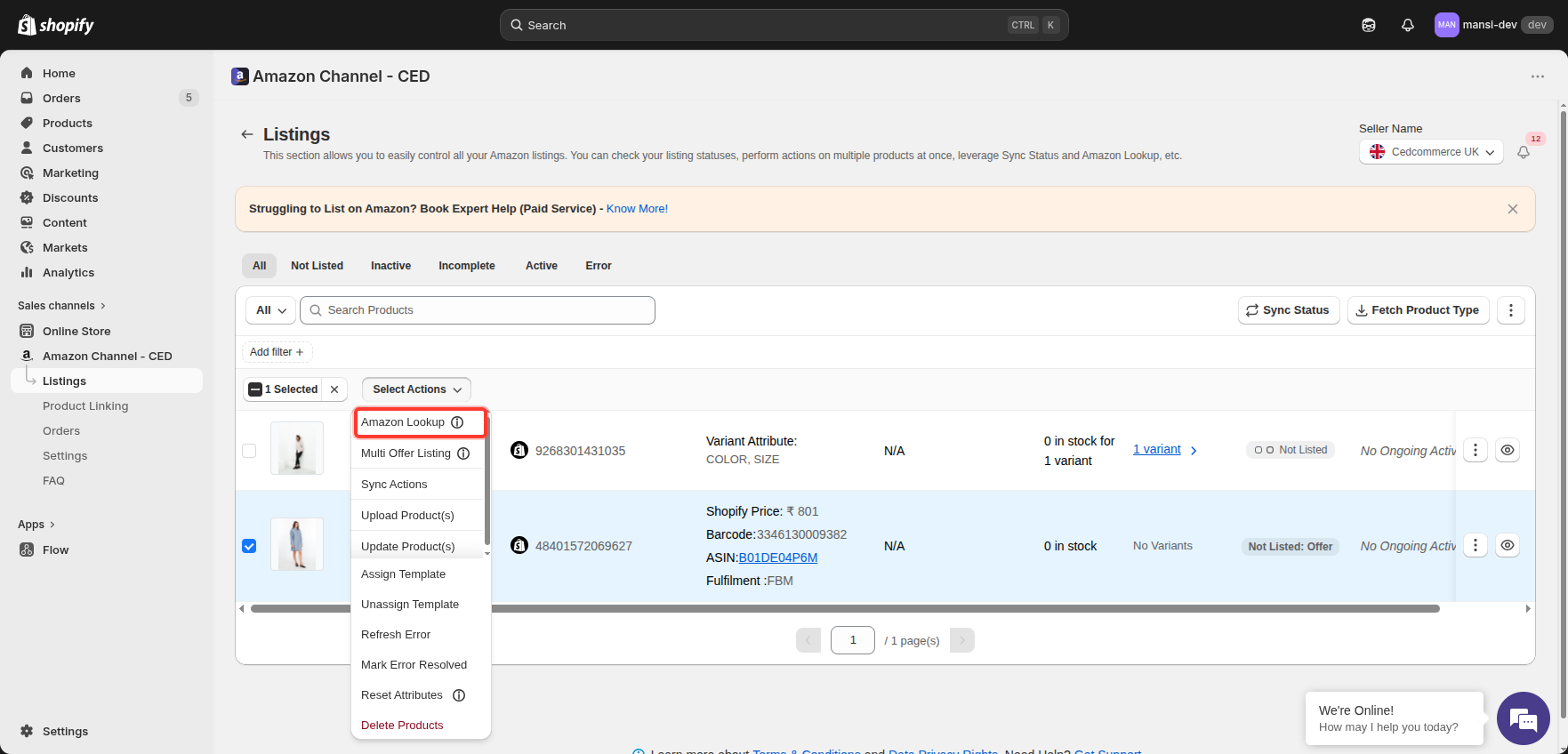Viewport: 1568px width, 754px height.
Task: Click the Content icon in sidebar
Action: 27,222
